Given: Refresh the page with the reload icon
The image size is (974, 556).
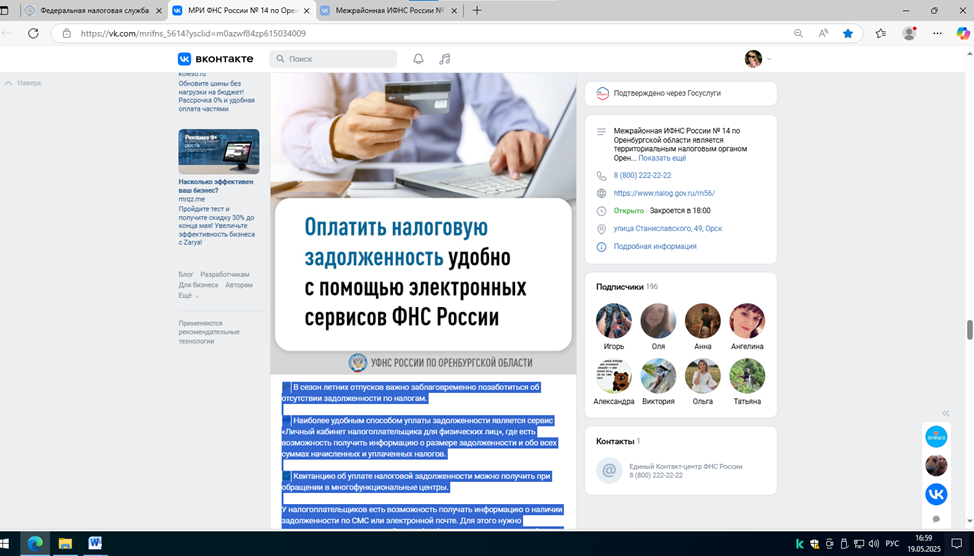Looking at the screenshot, I should [33, 33].
